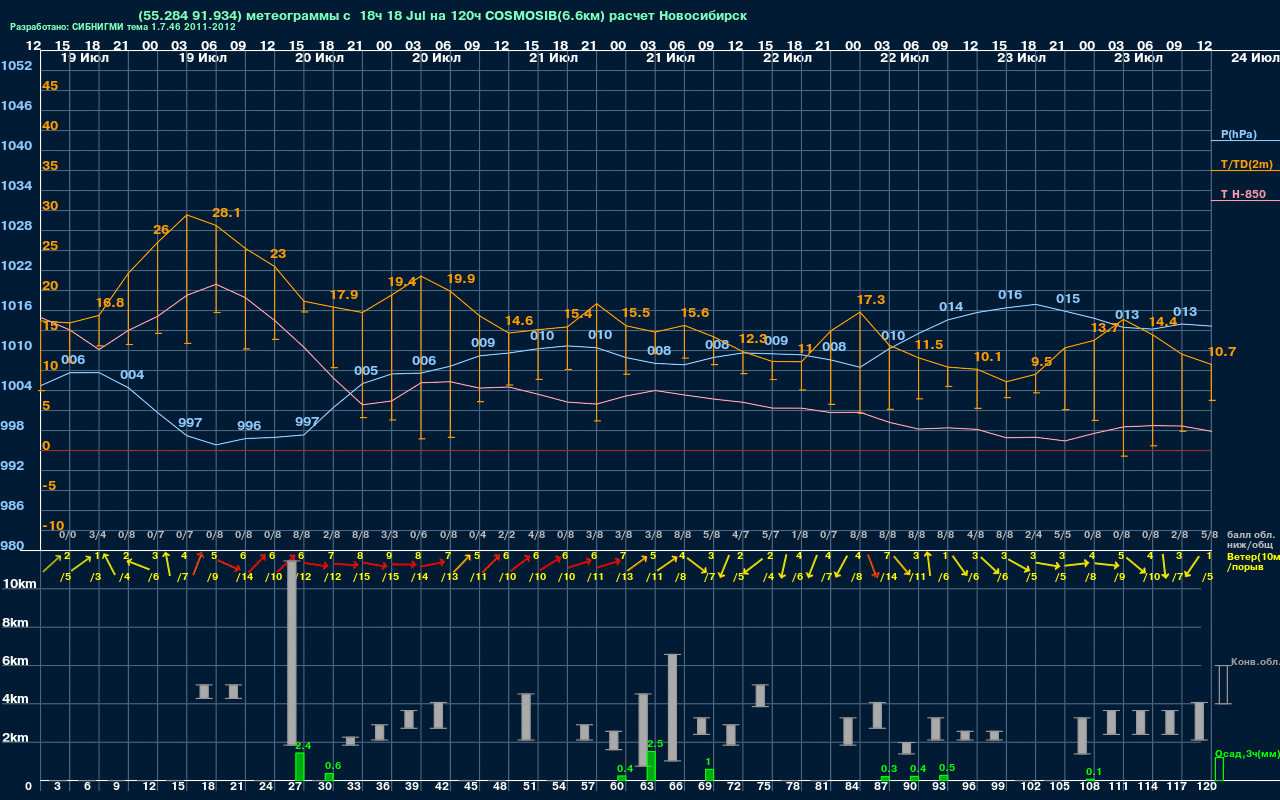Click the temperature label 10.1
Screen dimensions: 1280x800
click(987, 357)
